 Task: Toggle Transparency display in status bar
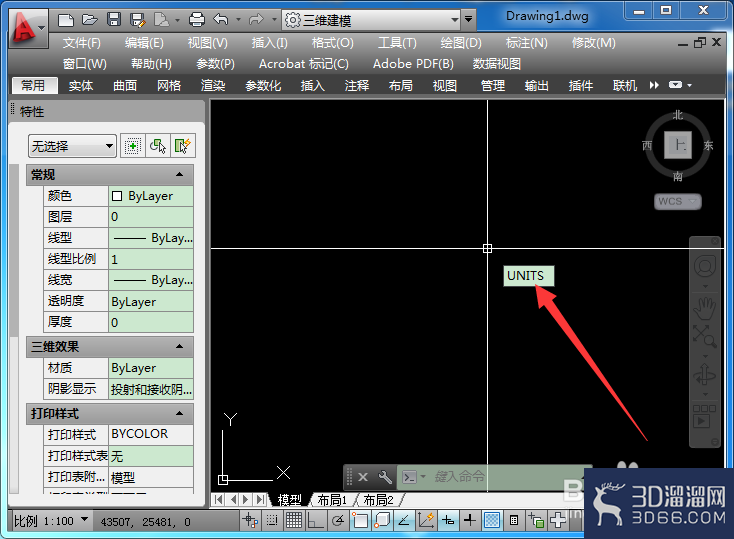[x=492, y=520]
